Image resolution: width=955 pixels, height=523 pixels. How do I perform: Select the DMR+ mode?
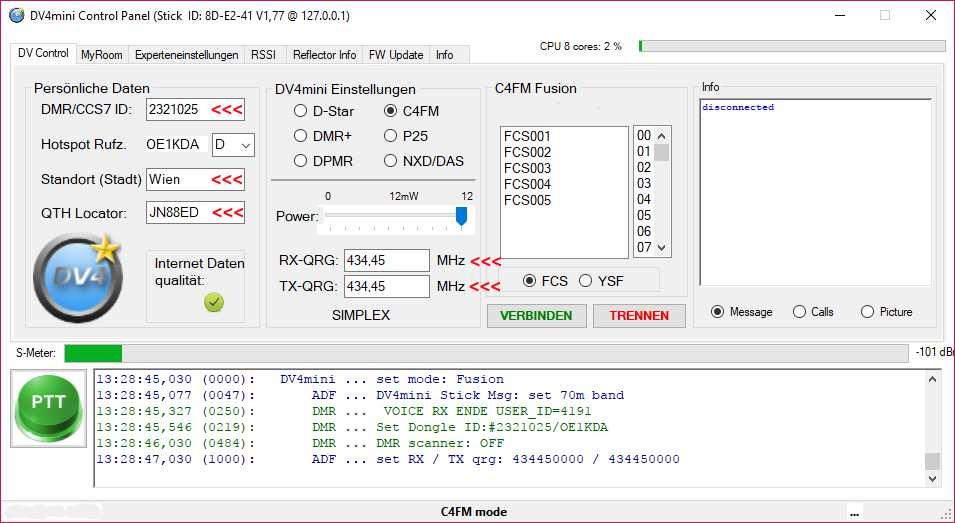[x=323, y=136]
